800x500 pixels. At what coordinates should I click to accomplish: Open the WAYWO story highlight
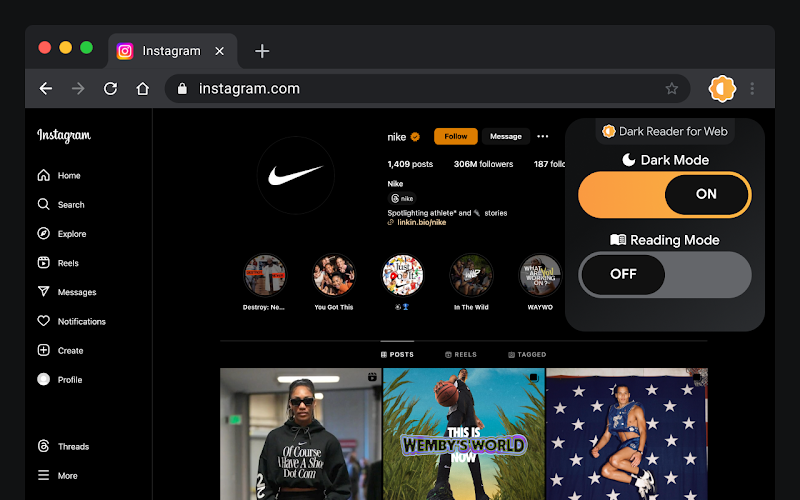click(x=540, y=276)
